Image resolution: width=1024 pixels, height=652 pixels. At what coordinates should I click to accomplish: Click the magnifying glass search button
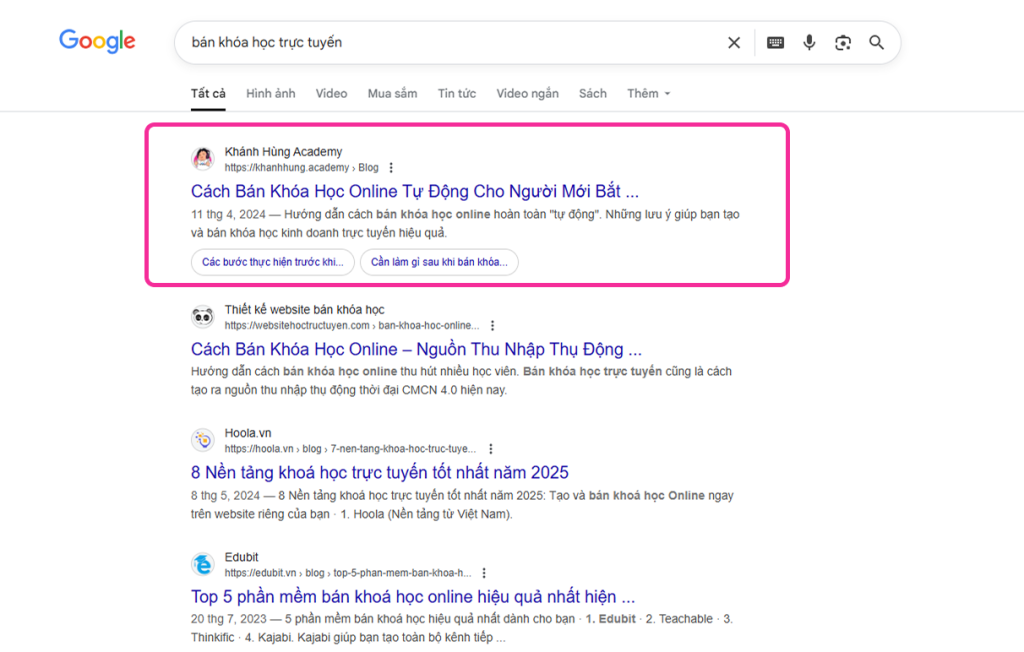pyautogui.click(x=876, y=42)
